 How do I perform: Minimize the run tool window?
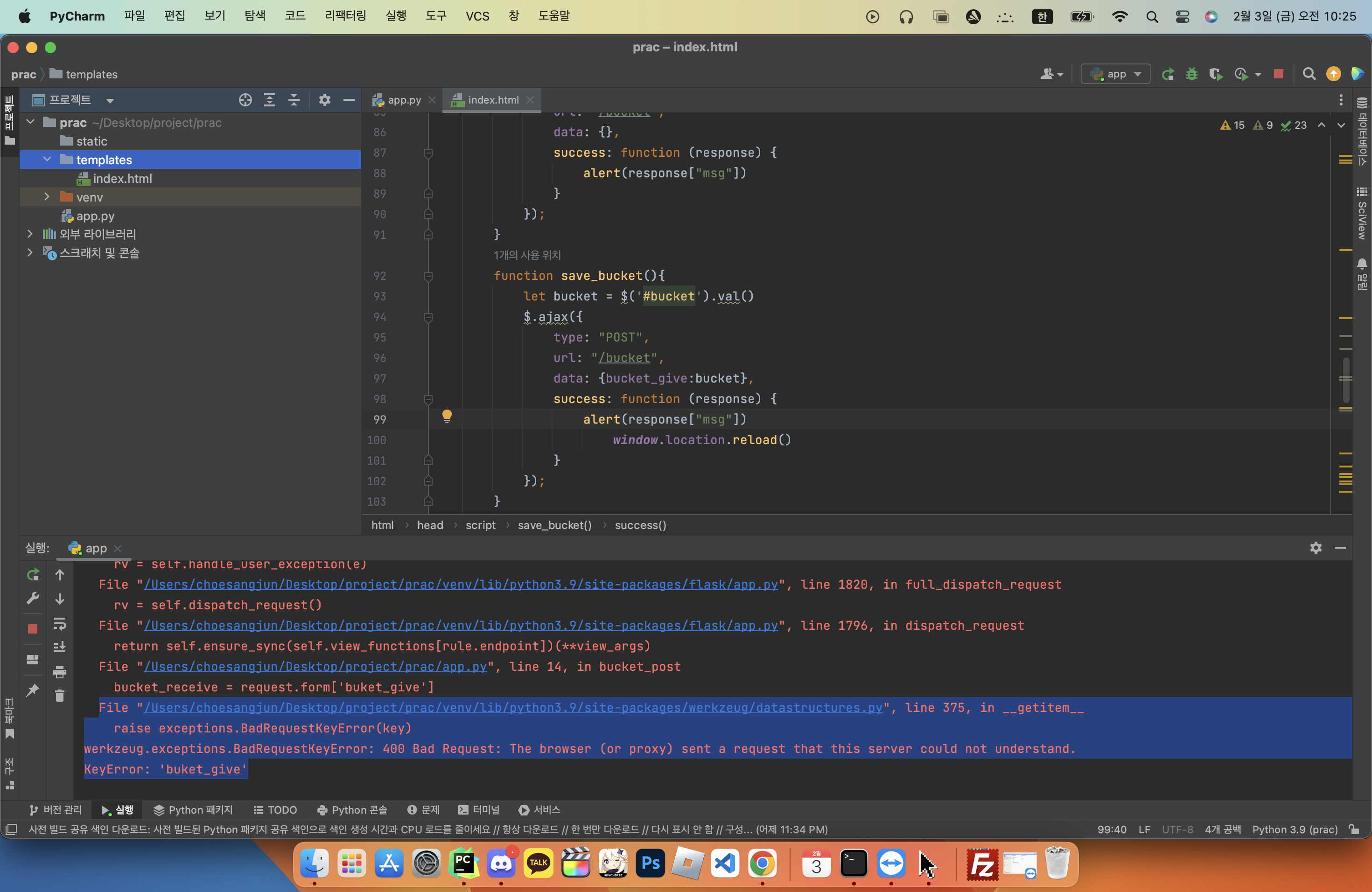click(1340, 548)
